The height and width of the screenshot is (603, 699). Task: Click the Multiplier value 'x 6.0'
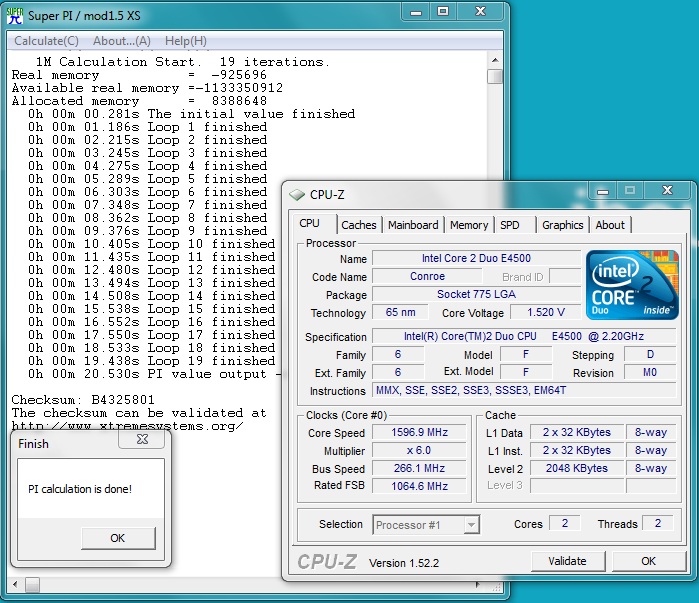pos(419,450)
